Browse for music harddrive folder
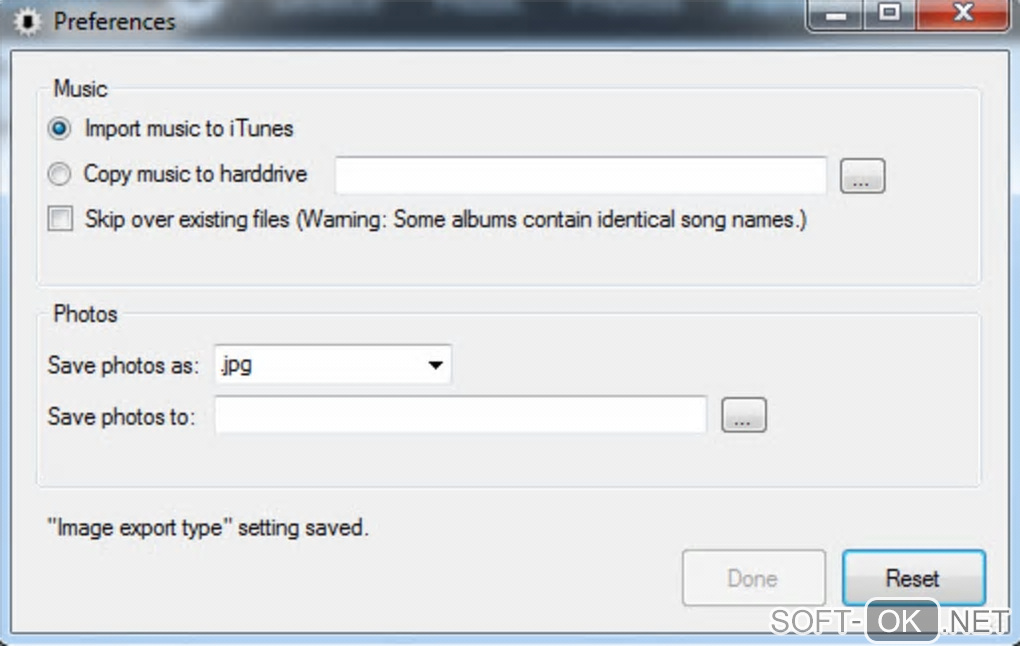The height and width of the screenshot is (646, 1020). (862, 176)
